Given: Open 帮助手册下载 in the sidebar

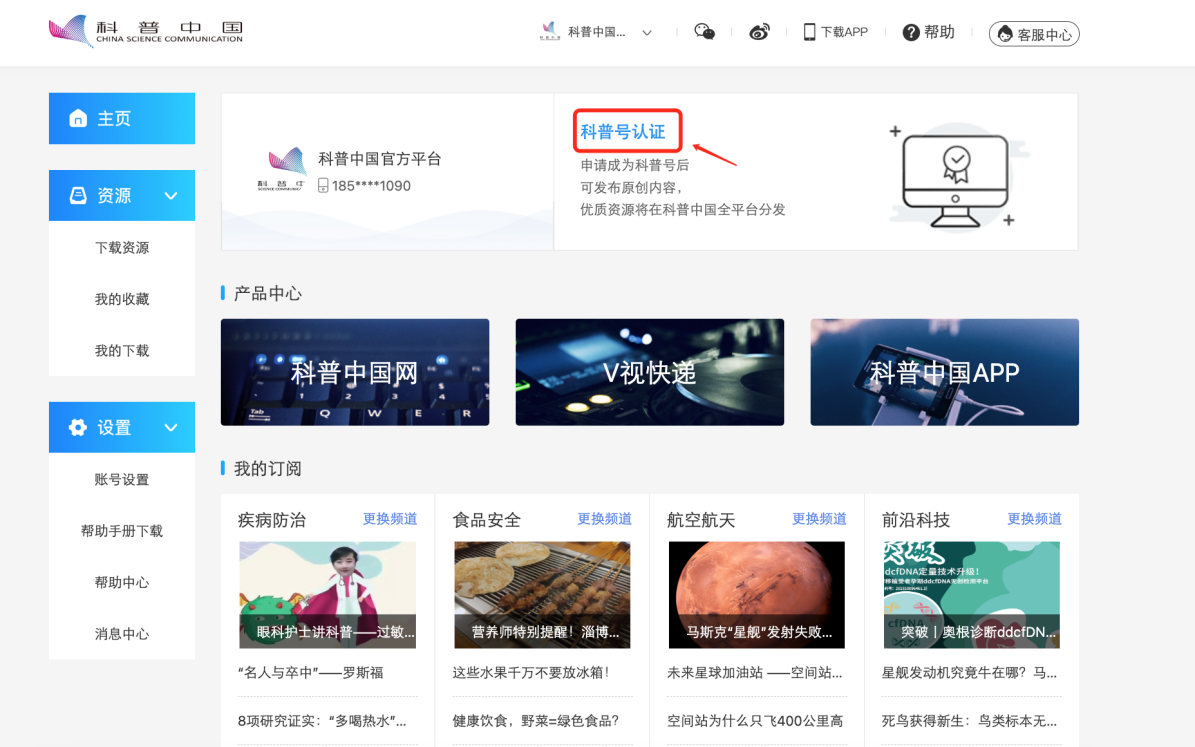Looking at the screenshot, I should 122,531.
